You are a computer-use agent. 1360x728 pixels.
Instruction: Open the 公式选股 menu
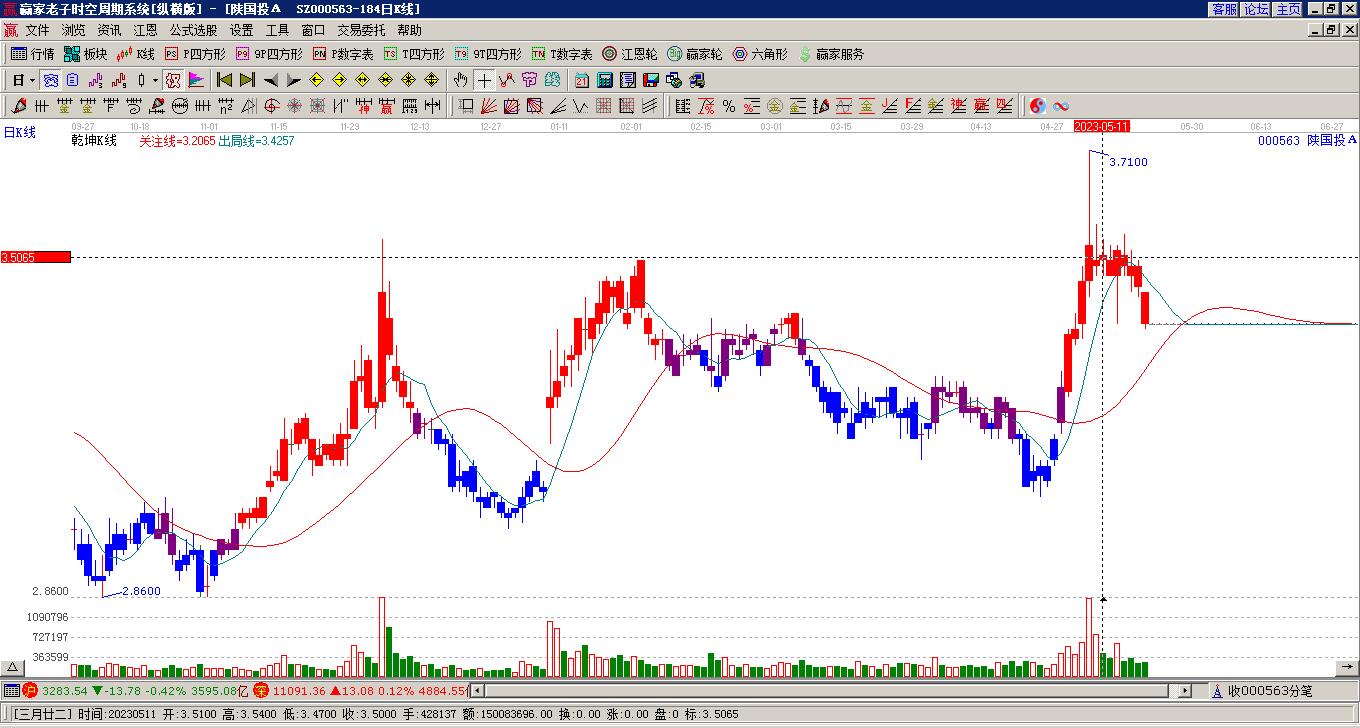pos(193,30)
